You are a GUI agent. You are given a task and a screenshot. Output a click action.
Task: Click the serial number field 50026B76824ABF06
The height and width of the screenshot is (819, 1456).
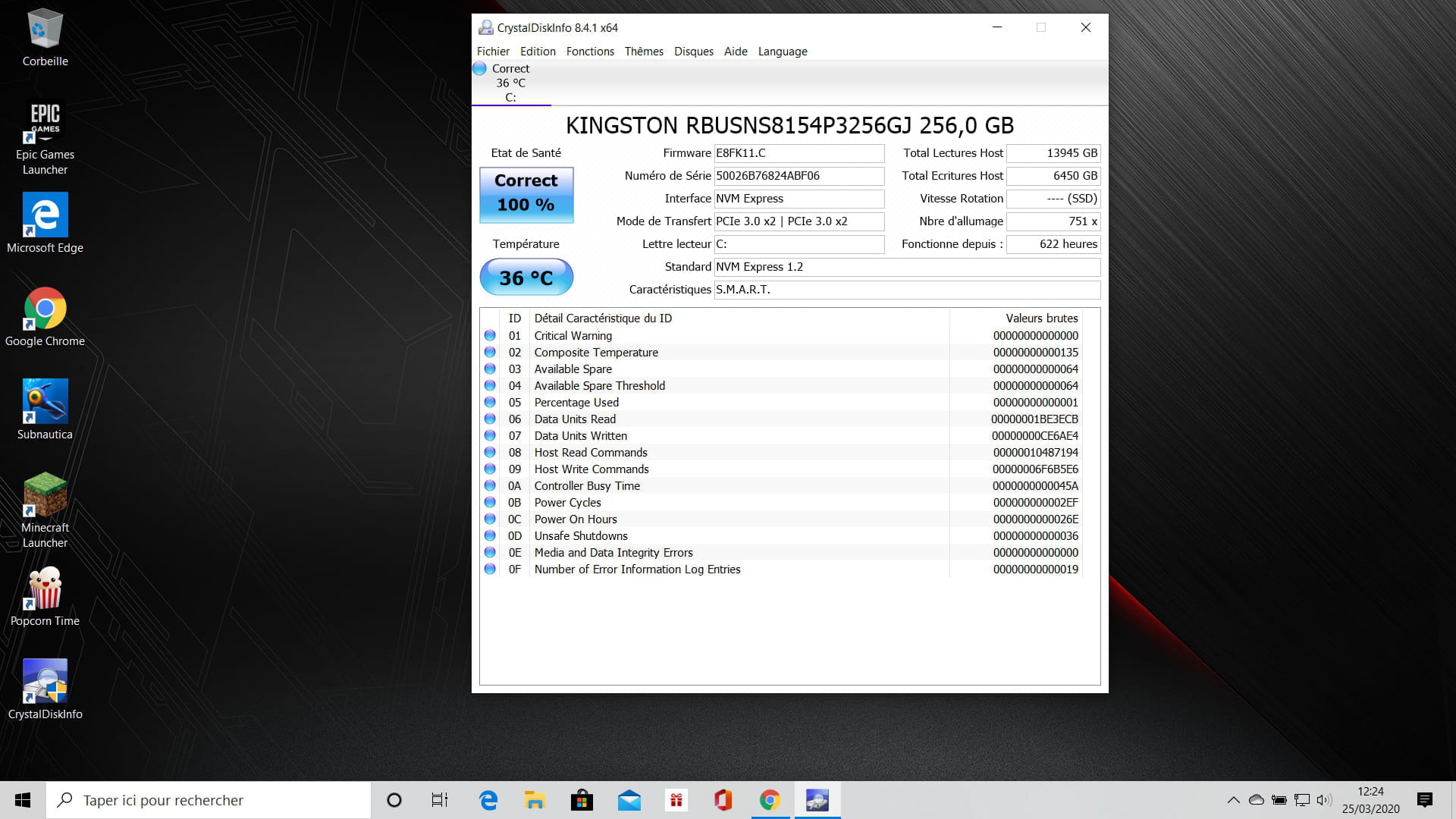(799, 176)
